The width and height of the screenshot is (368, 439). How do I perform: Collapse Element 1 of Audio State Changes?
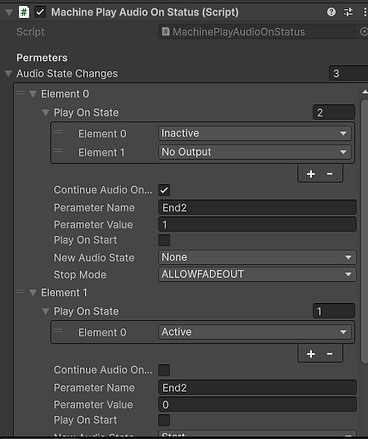pyautogui.click(x=33, y=293)
